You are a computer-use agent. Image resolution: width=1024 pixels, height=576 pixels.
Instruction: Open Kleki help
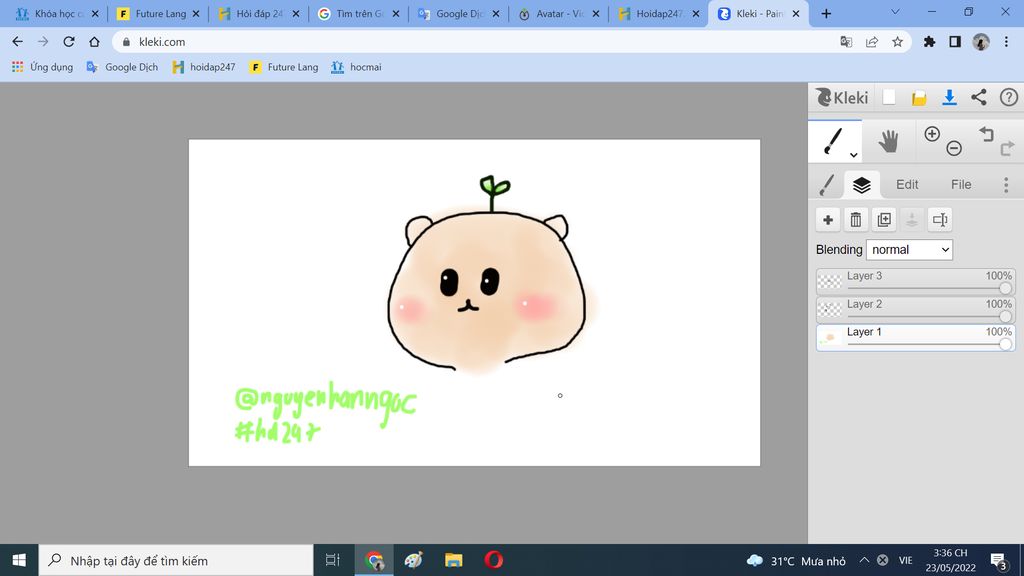click(1008, 97)
